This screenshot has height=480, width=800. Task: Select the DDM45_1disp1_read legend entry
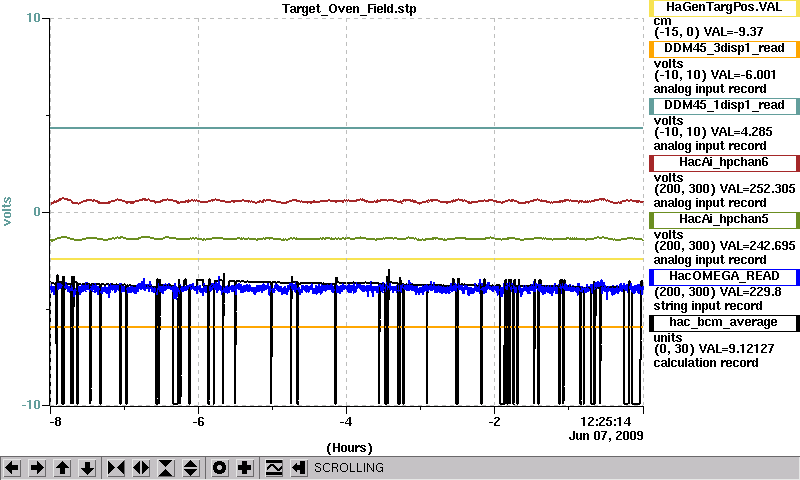[x=724, y=106]
